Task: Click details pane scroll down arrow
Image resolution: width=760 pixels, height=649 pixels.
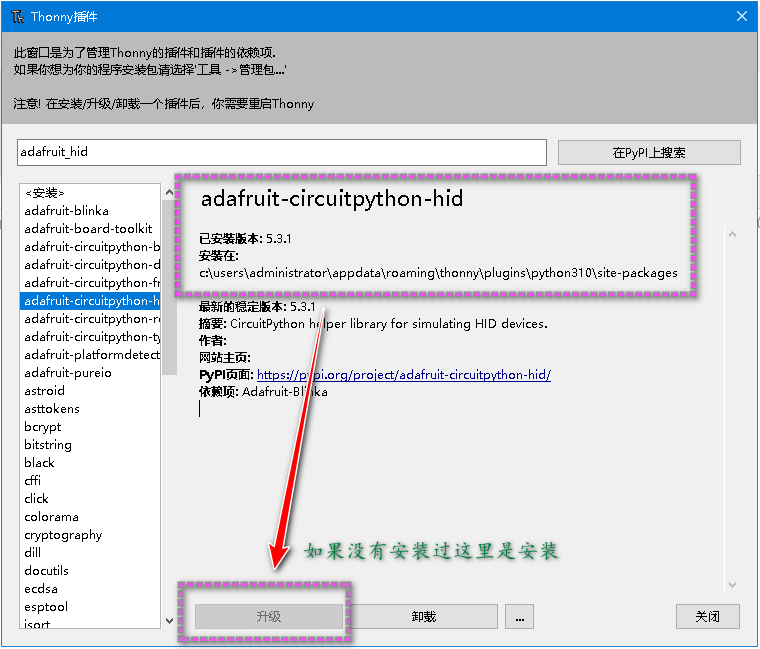Action: 732,585
